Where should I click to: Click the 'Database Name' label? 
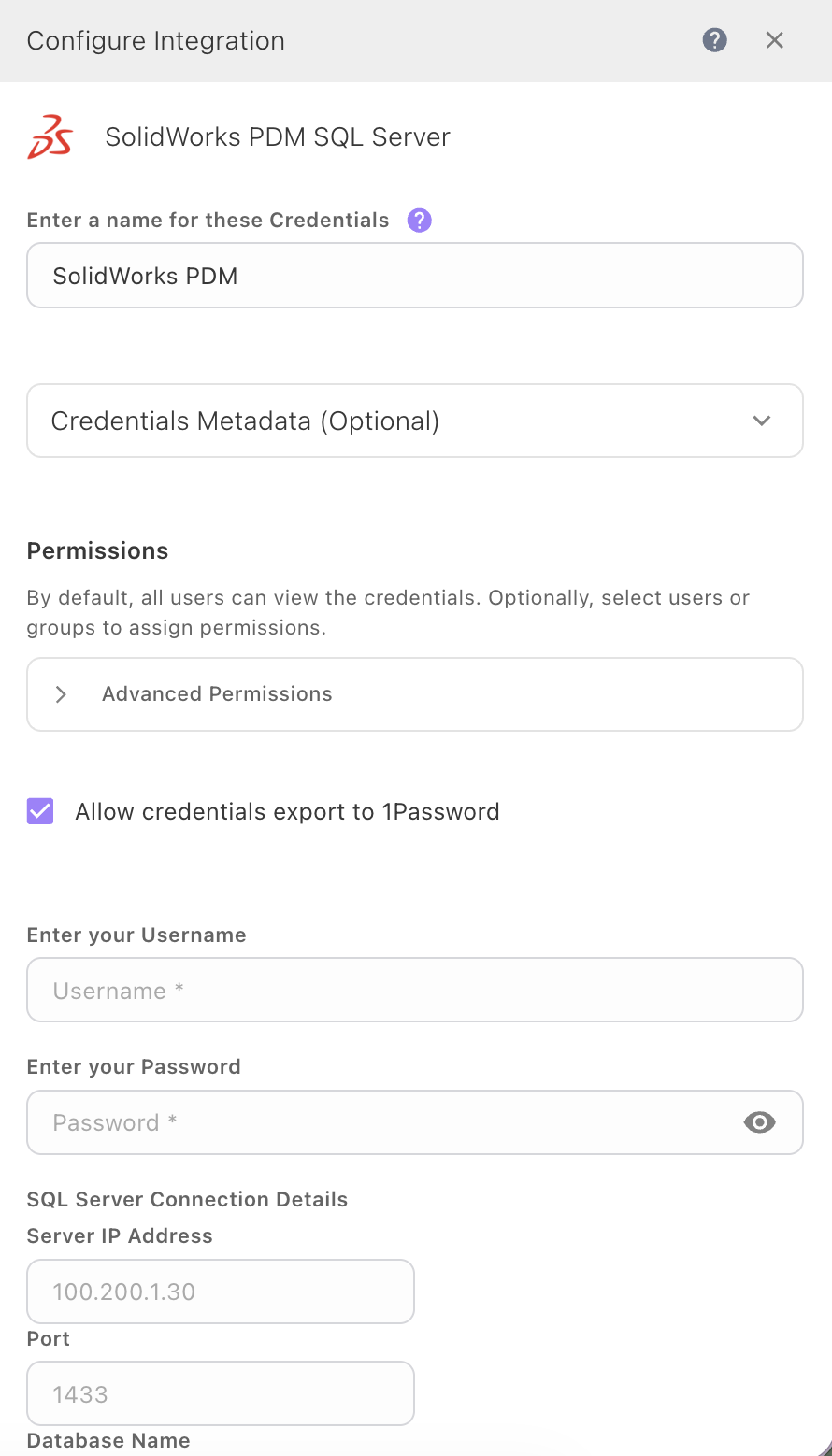pos(108,1440)
